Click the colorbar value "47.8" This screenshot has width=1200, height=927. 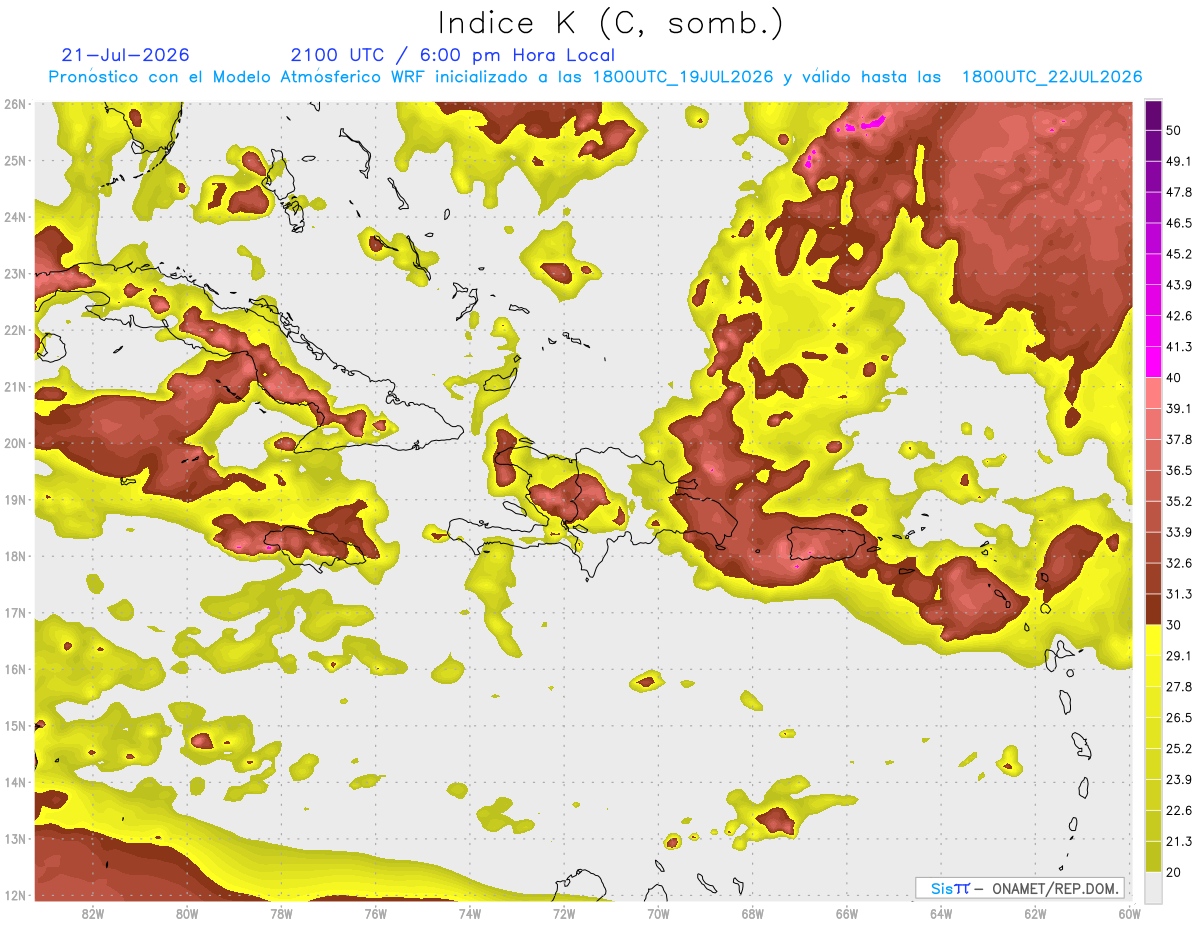pos(1179,192)
